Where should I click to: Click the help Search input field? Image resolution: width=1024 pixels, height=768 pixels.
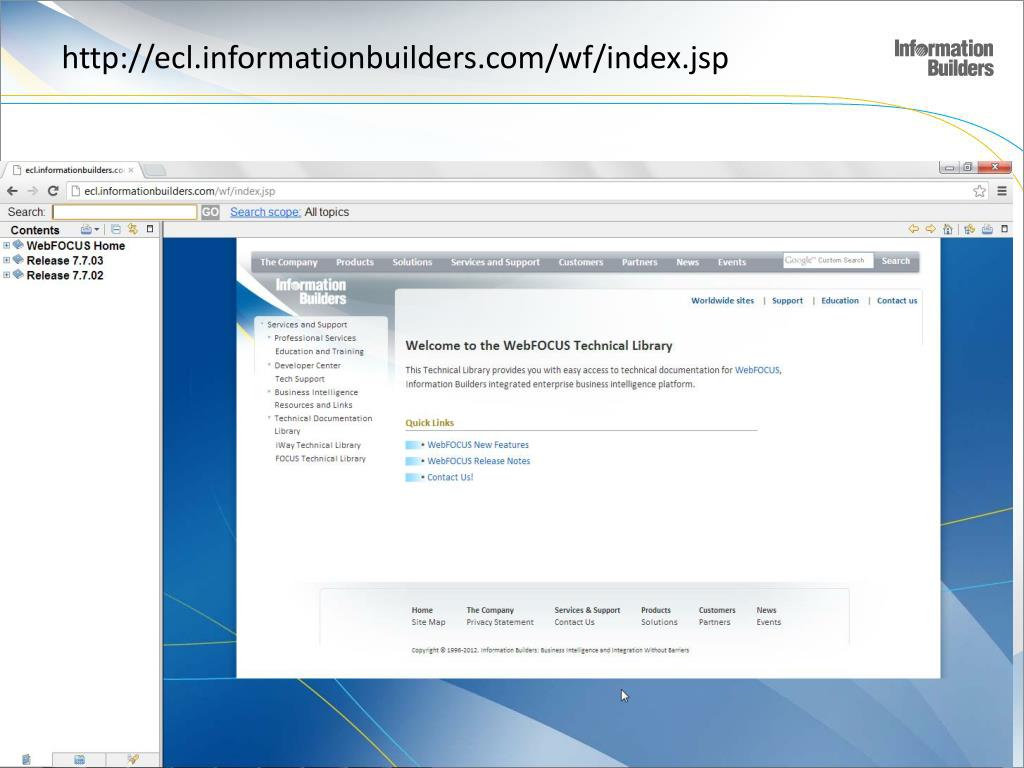[x=124, y=212]
